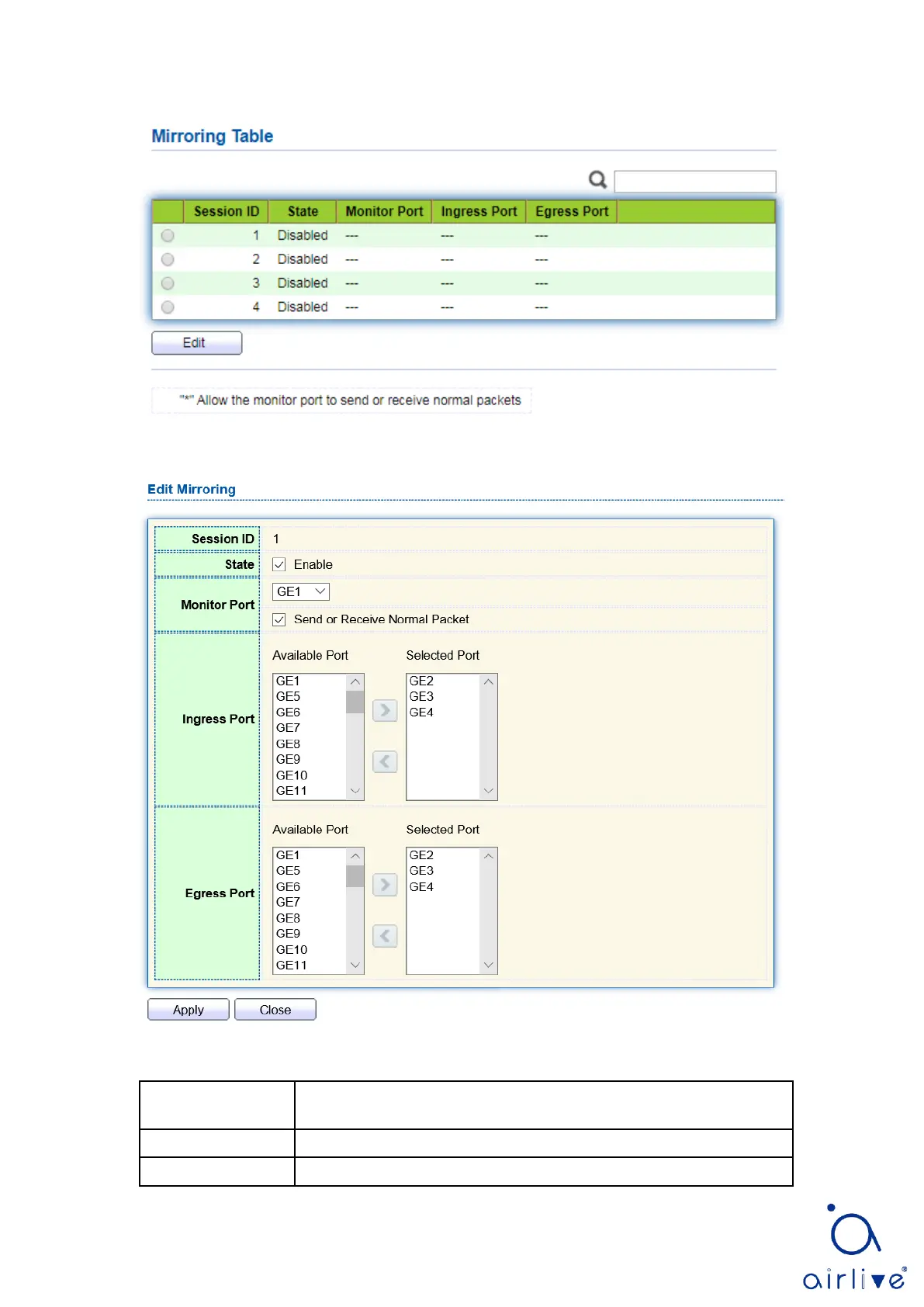Click the Close button
Image resolution: width=924 pixels, height=1307 pixels.
[275, 1010]
